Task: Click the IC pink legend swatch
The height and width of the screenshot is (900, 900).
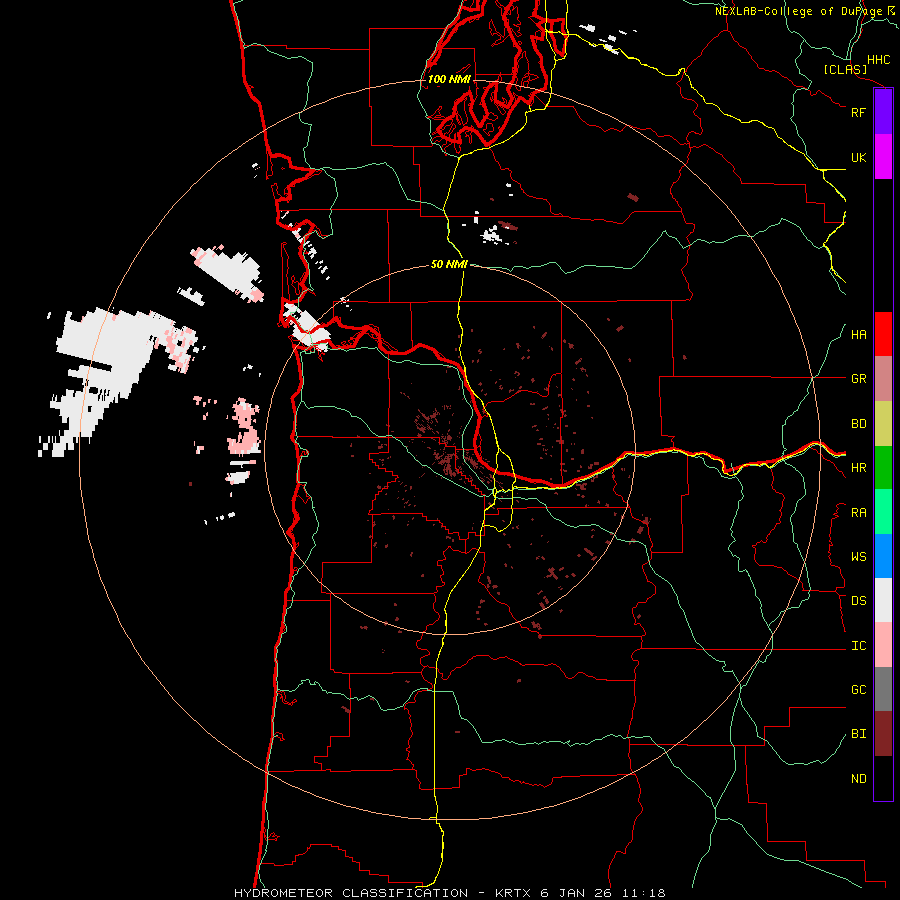Action: [883, 645]
